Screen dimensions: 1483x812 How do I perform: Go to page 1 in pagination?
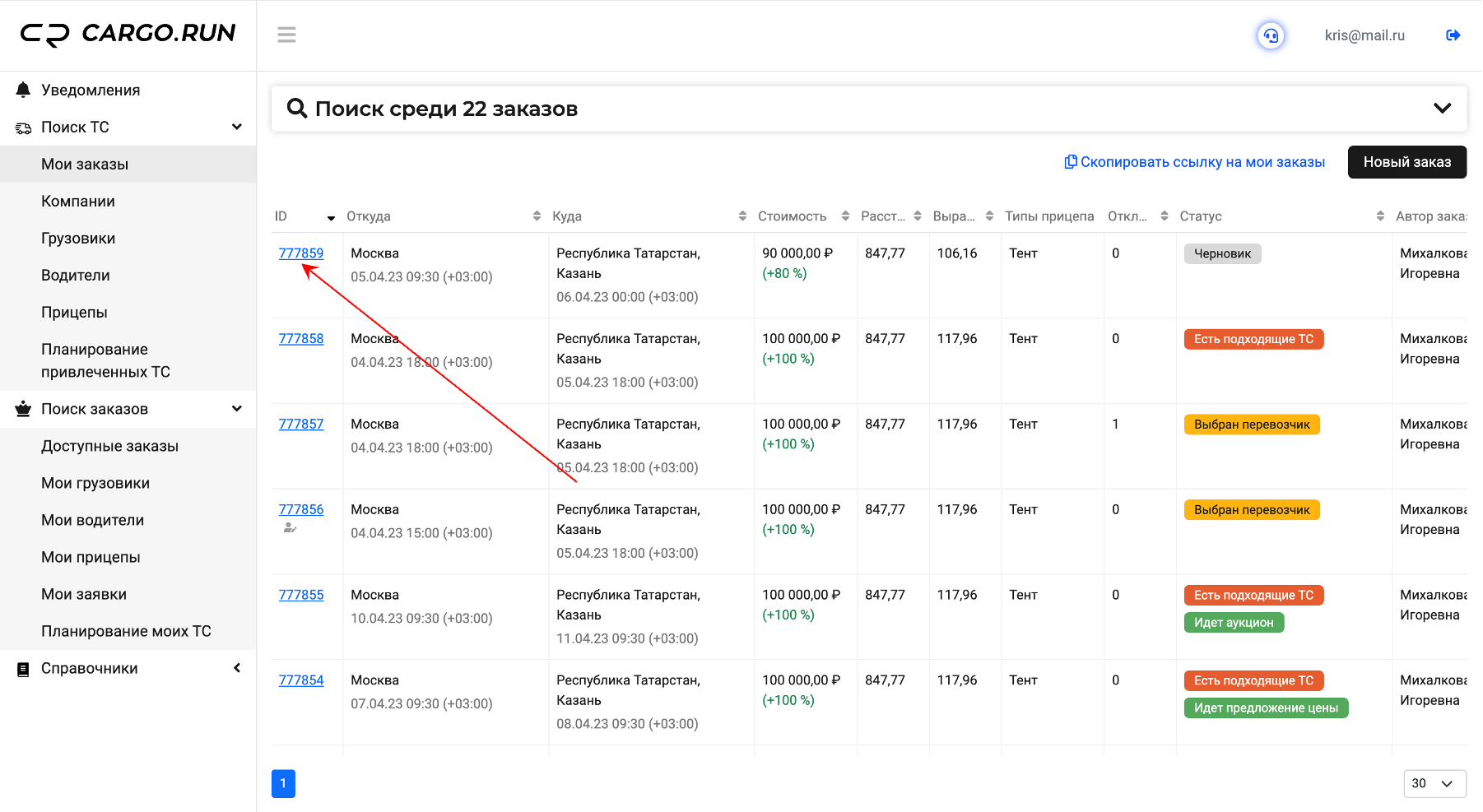click(283, 783)
